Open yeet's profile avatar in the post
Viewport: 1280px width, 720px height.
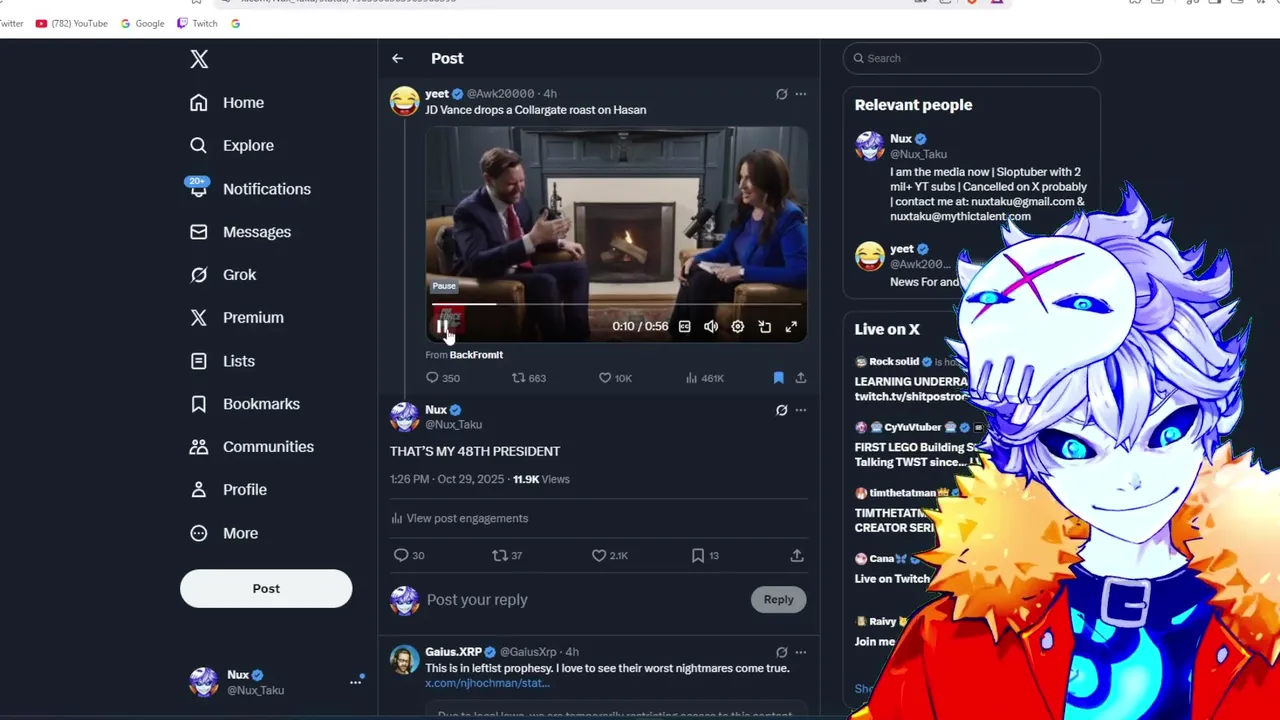coord(405,101)
